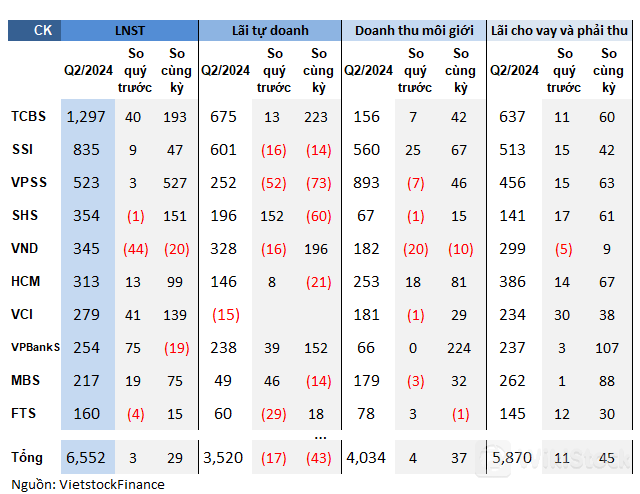Click total margin lending value 5,870
This screenshot has width=640, height=494.
pos(512,457)
